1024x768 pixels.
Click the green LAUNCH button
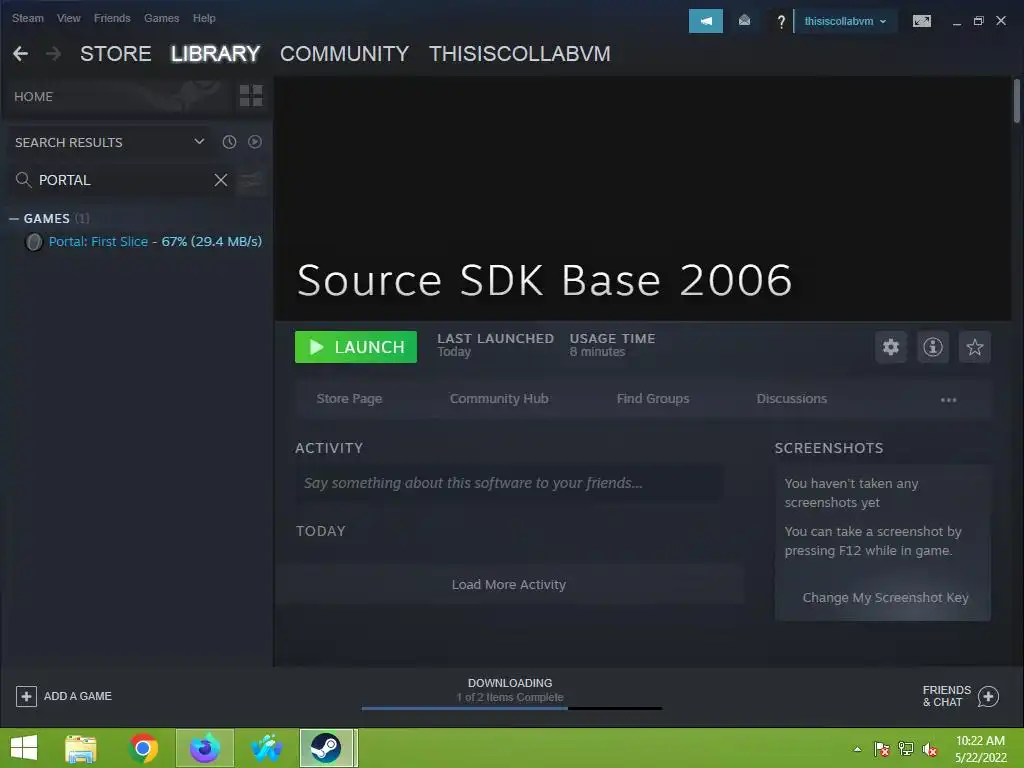tap(356, 347)
